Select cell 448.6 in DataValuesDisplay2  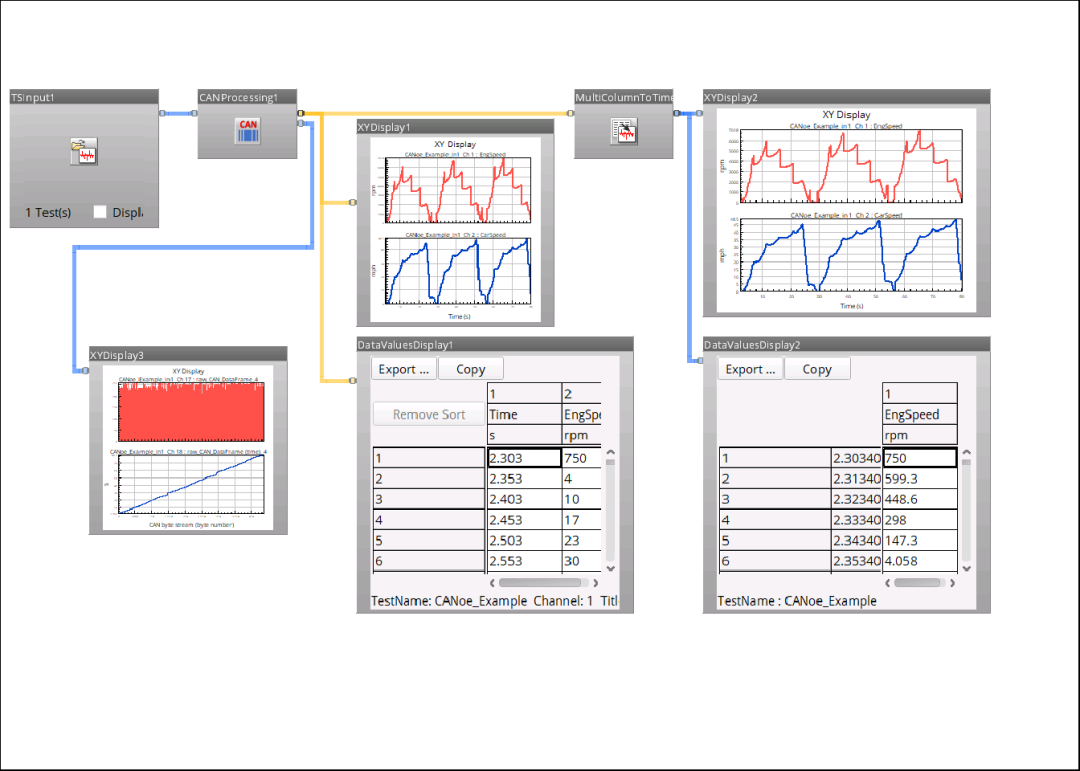tap(920, 500)
